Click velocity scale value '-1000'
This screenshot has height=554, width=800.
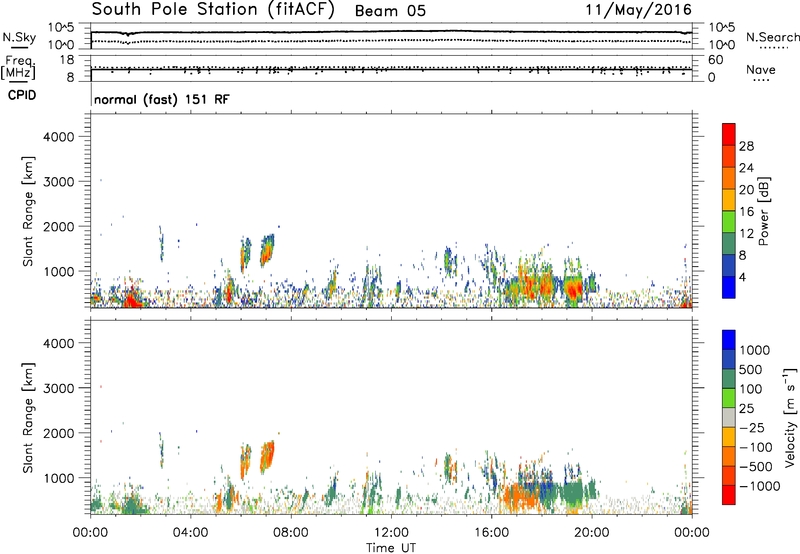(759, 486)
